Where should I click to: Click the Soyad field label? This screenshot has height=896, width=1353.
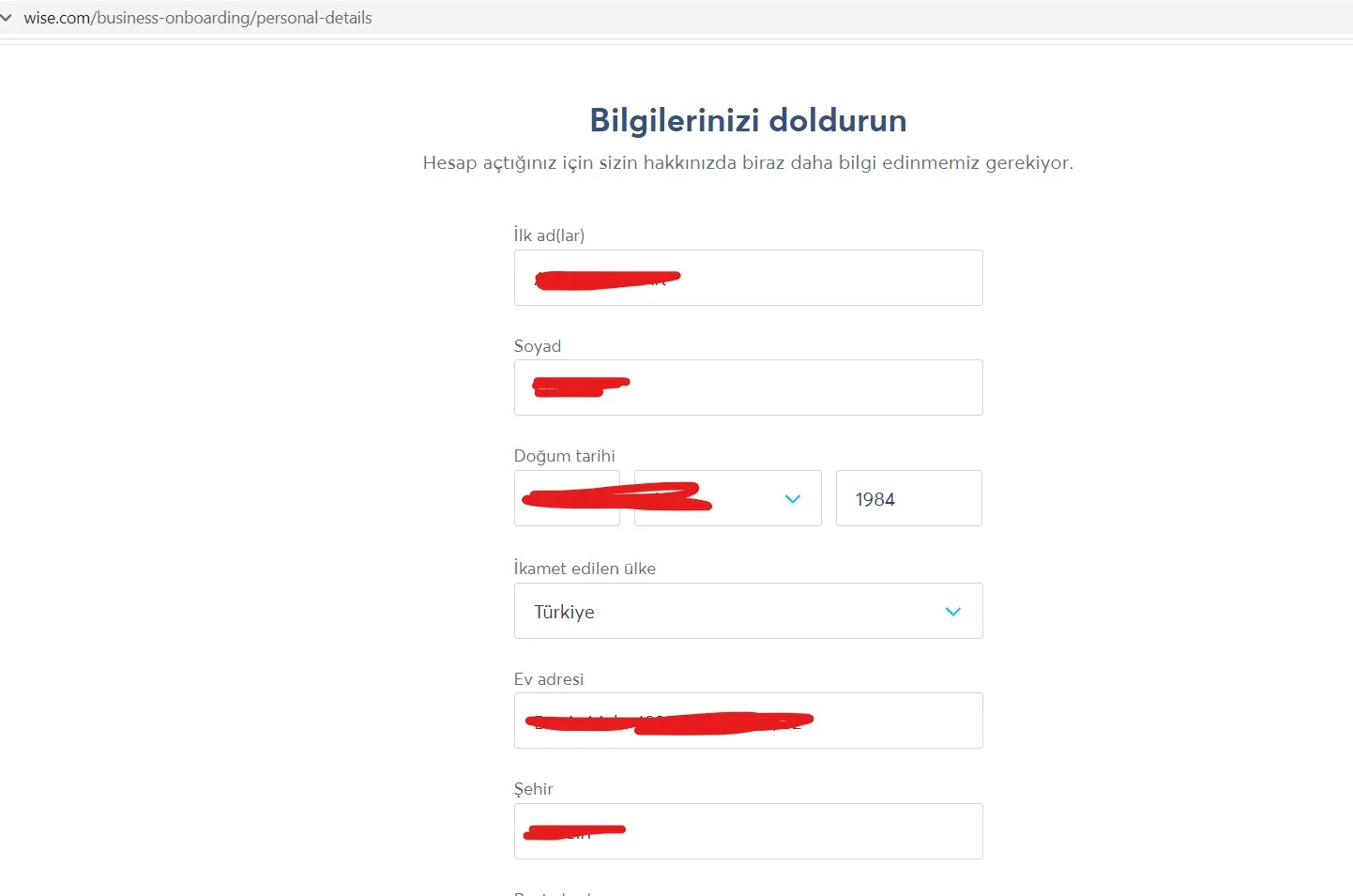tap(538, 346)
